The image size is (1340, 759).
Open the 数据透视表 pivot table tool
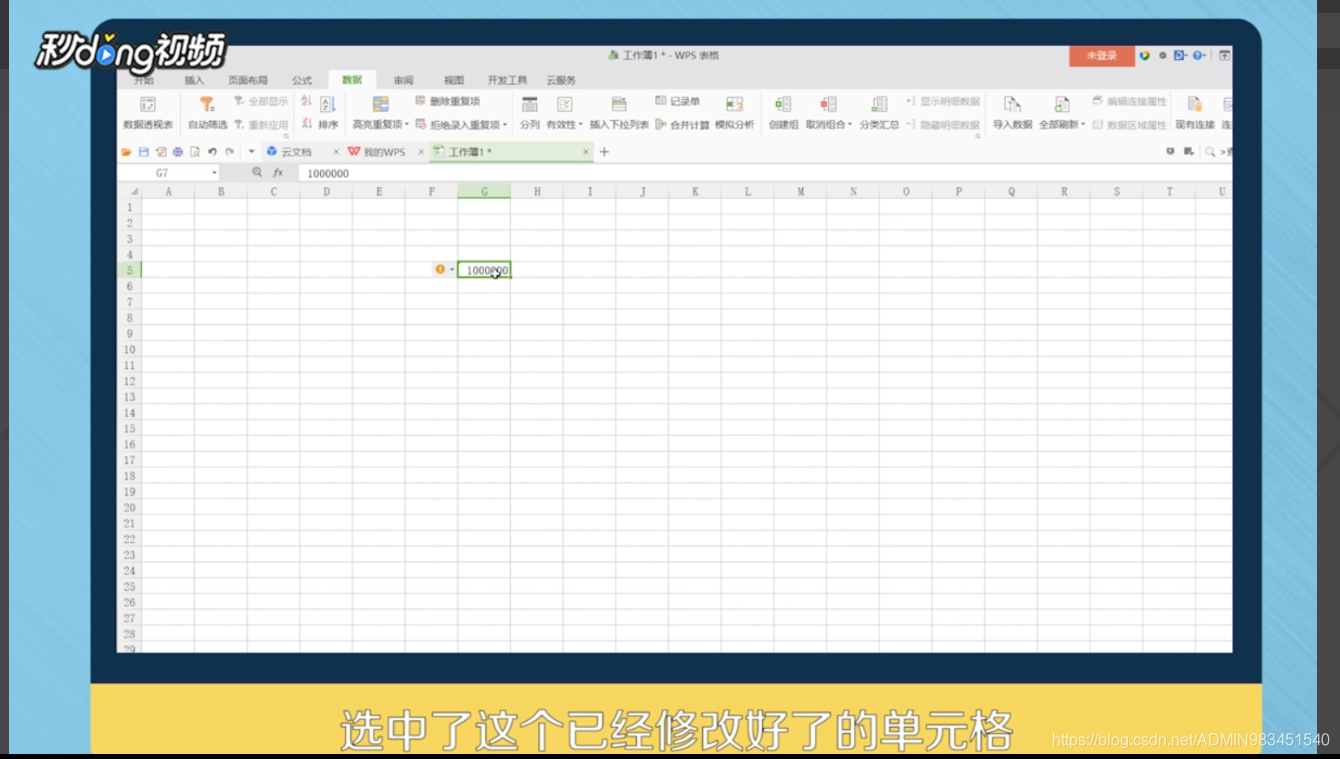pyautogui.click(x=148, y=113)
